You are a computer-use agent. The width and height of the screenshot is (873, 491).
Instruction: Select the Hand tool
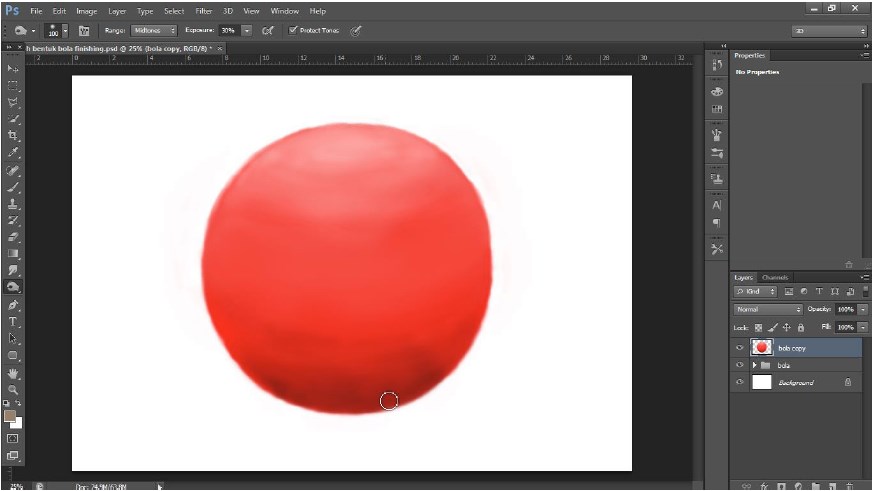click(x=13, y=372)
